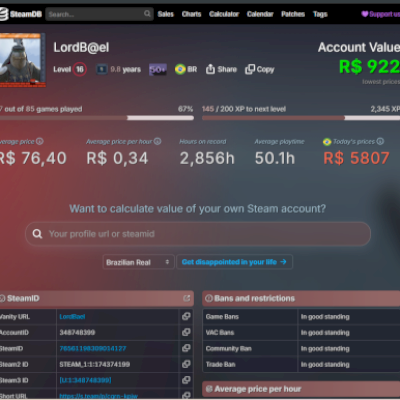Click the 2,856h hours on record value
This screenshot has height=400, width=400.
pos(207,158)
